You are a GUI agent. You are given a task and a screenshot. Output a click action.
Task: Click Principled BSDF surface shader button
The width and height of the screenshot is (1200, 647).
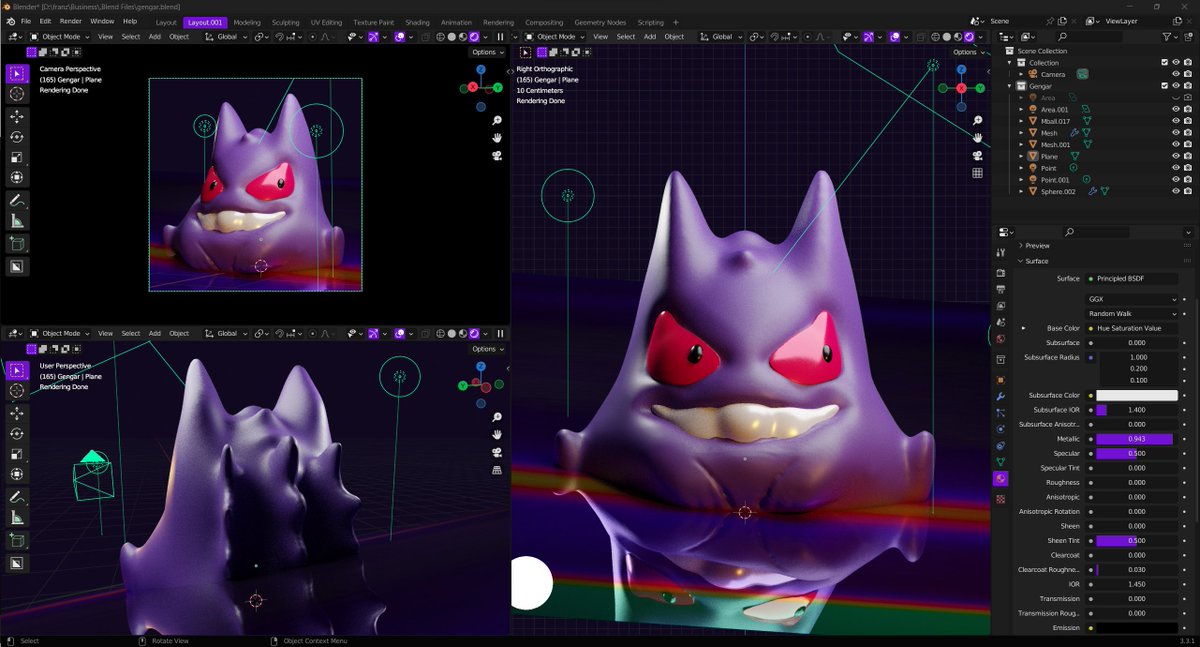pyautogui.click(x=1133, y=278)
